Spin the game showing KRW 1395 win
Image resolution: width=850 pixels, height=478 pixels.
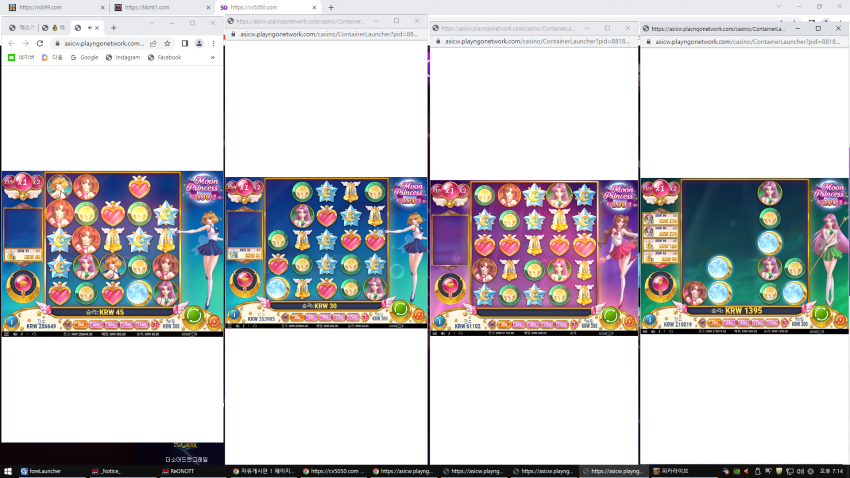[x=821, y=314]
